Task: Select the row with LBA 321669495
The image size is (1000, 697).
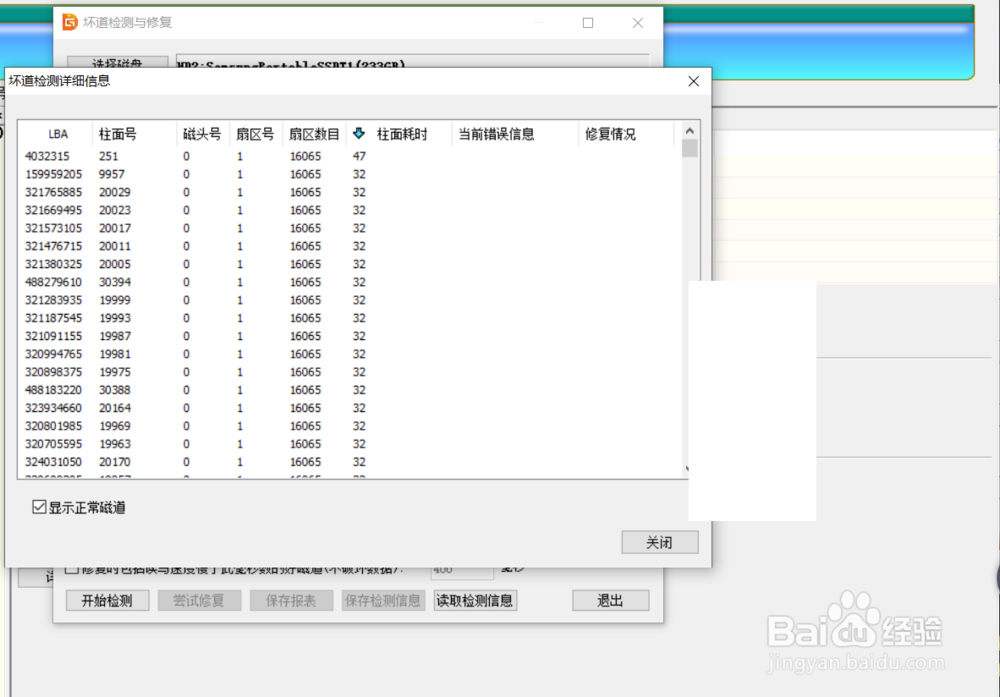Action: click(x=351, y=210)
